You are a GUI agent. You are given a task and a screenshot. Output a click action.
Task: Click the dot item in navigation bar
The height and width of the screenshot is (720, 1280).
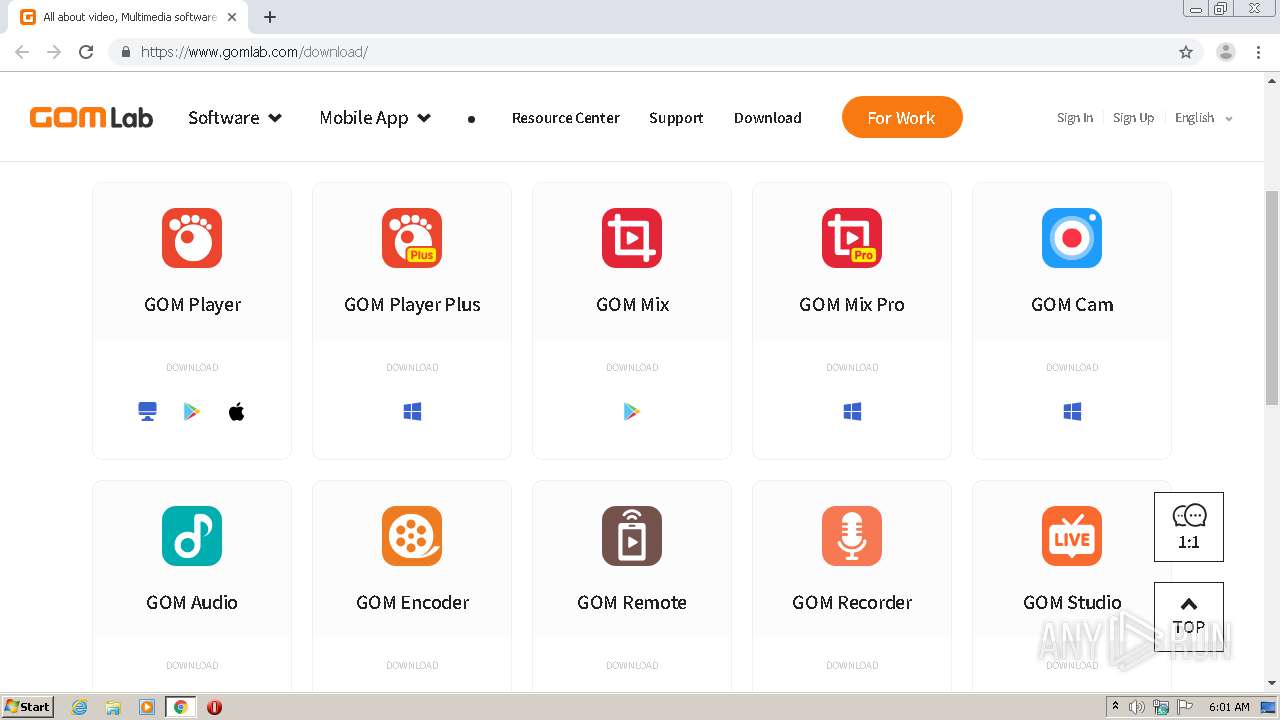tap(472, 119)
